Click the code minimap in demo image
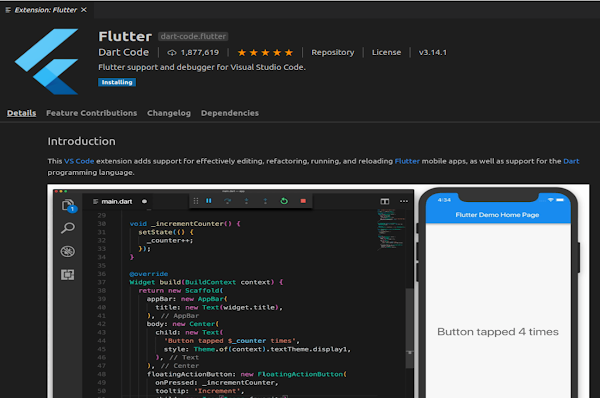The width and height of the screenshot is (600, 398). [x=391, y=229]
